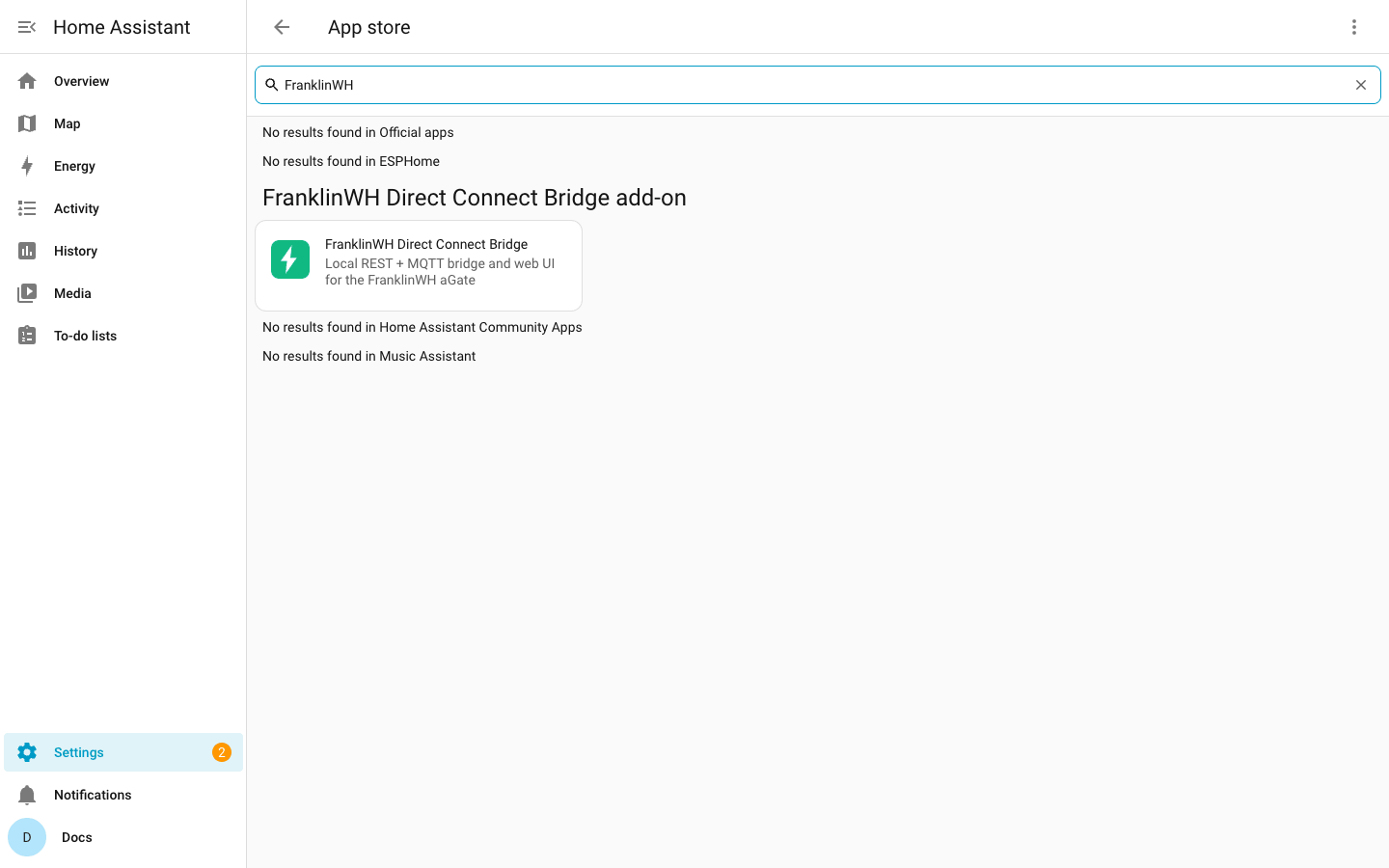
Task: Open the Activity panel
Action: [123, 208]
